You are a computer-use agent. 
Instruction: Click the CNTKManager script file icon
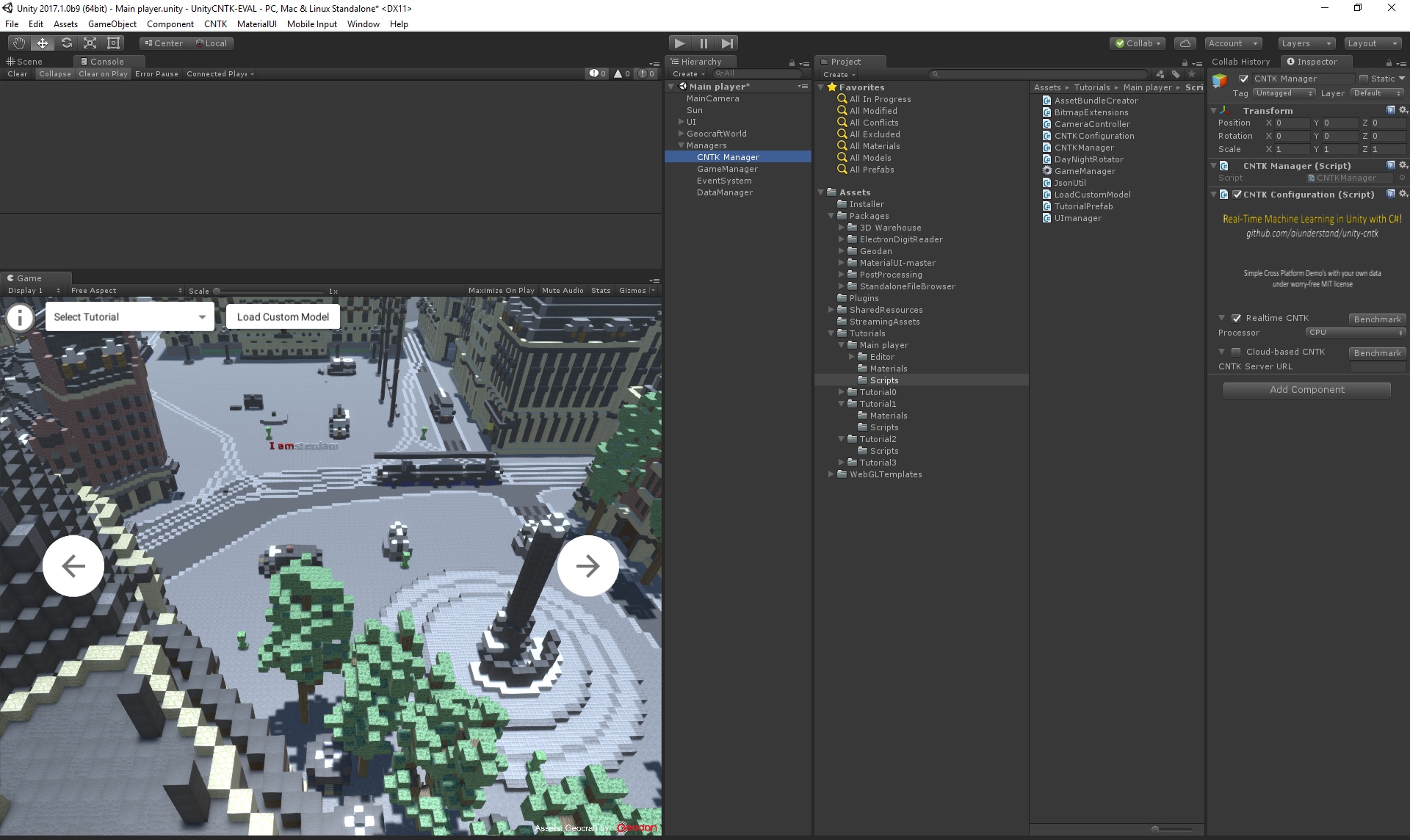[x=1047, y=148]
